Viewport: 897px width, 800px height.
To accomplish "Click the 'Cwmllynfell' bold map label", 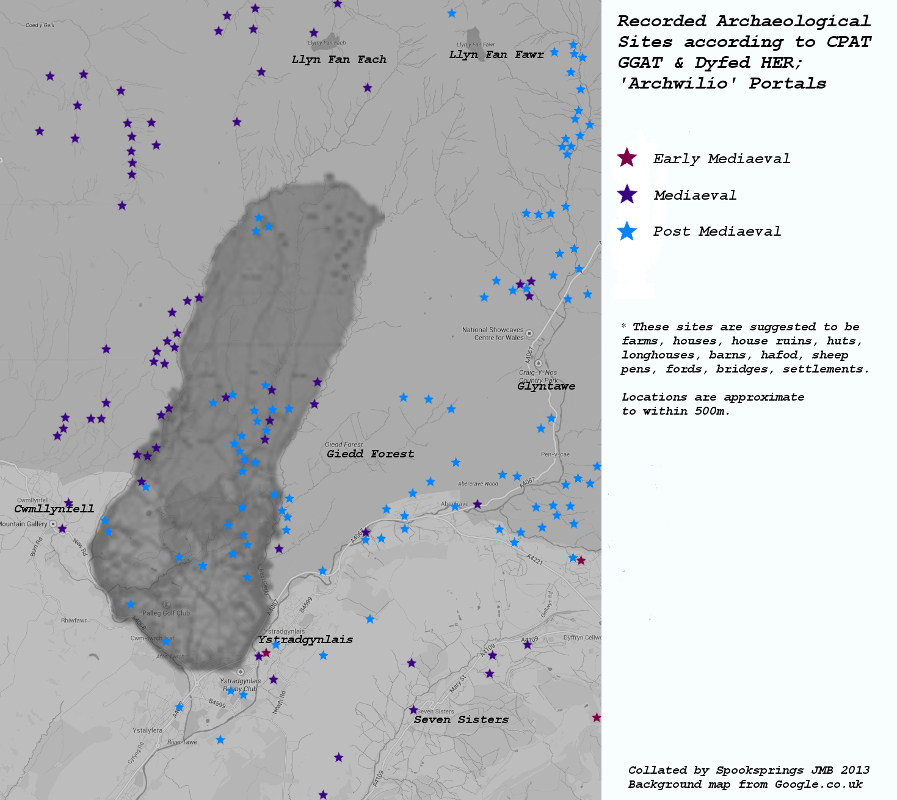I will coord(54,509).
